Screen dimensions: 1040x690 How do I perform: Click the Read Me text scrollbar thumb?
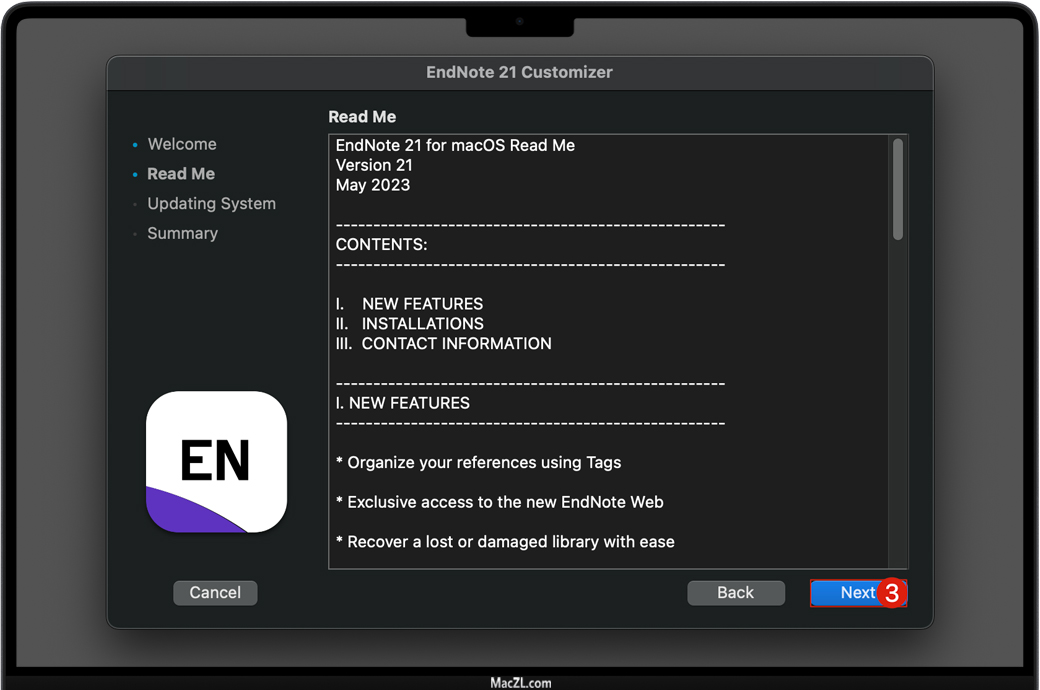pyautogui.click(x=898, y=188)
